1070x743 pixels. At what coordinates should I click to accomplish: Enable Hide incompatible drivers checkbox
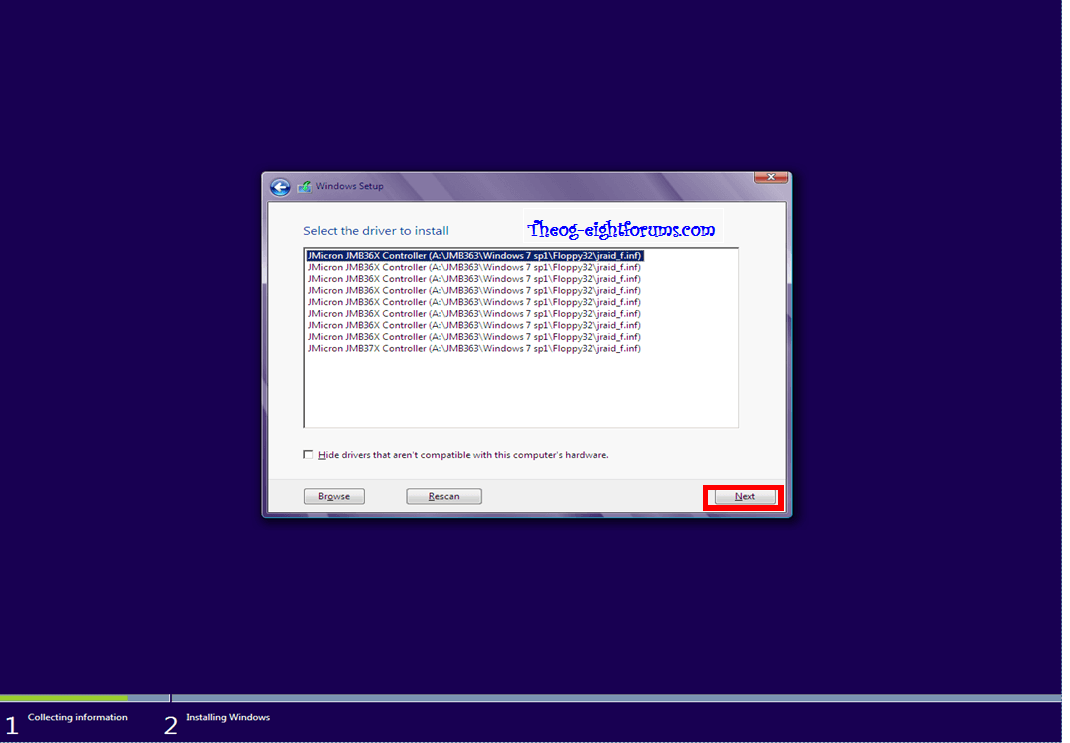[308, 455]
